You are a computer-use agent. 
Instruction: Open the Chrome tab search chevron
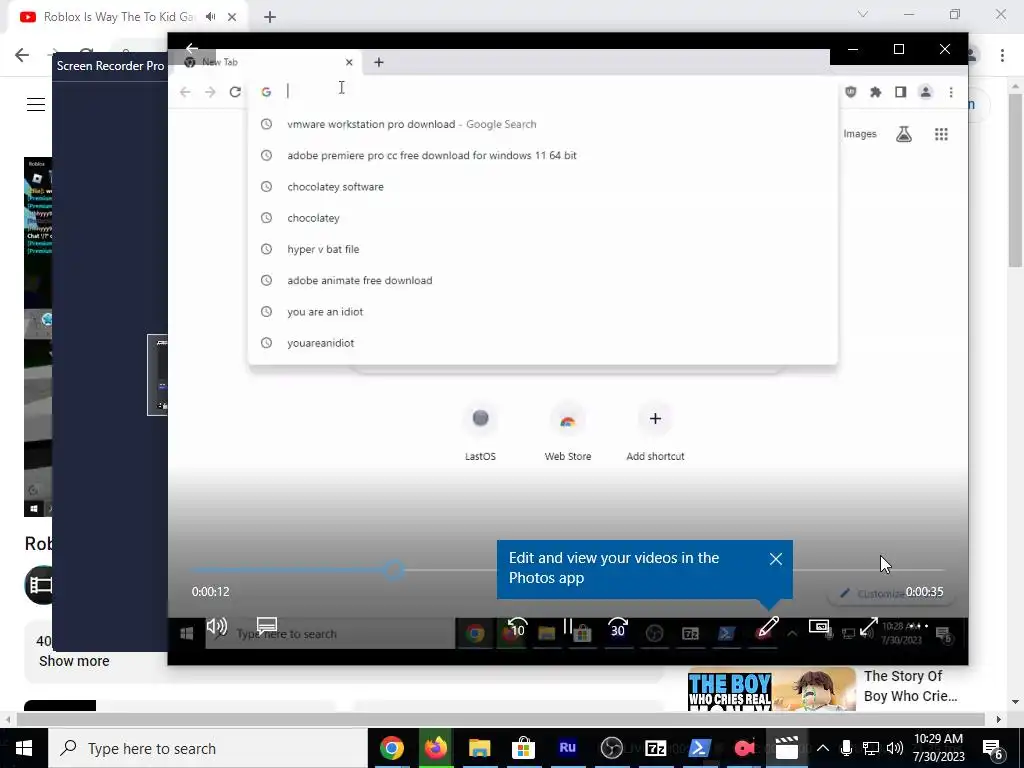click(x=863, y=14)
